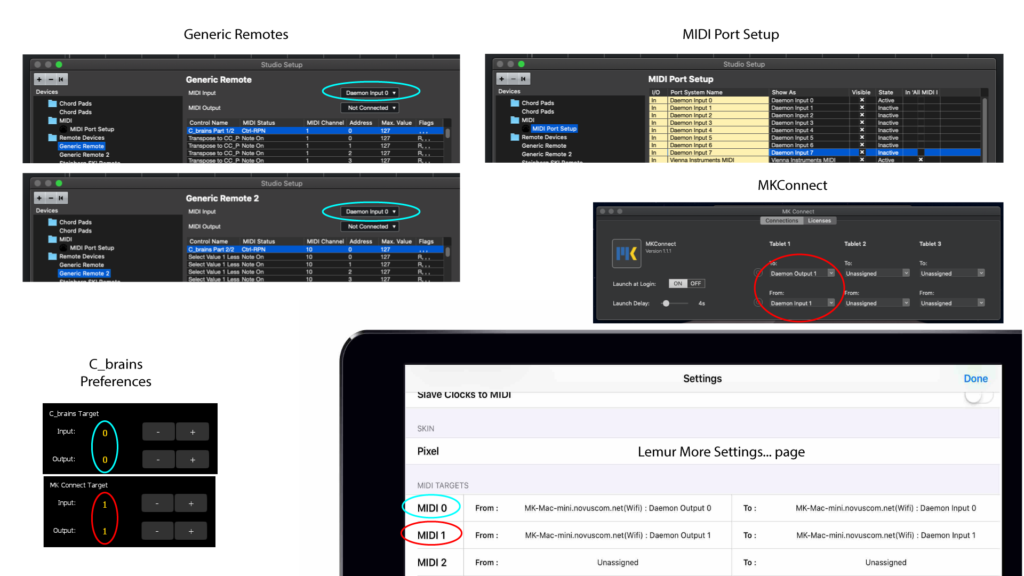Open MIDI Input dropdown in Generic Remote window
This screenshot has height=576, width=1024.
(370, 93)
